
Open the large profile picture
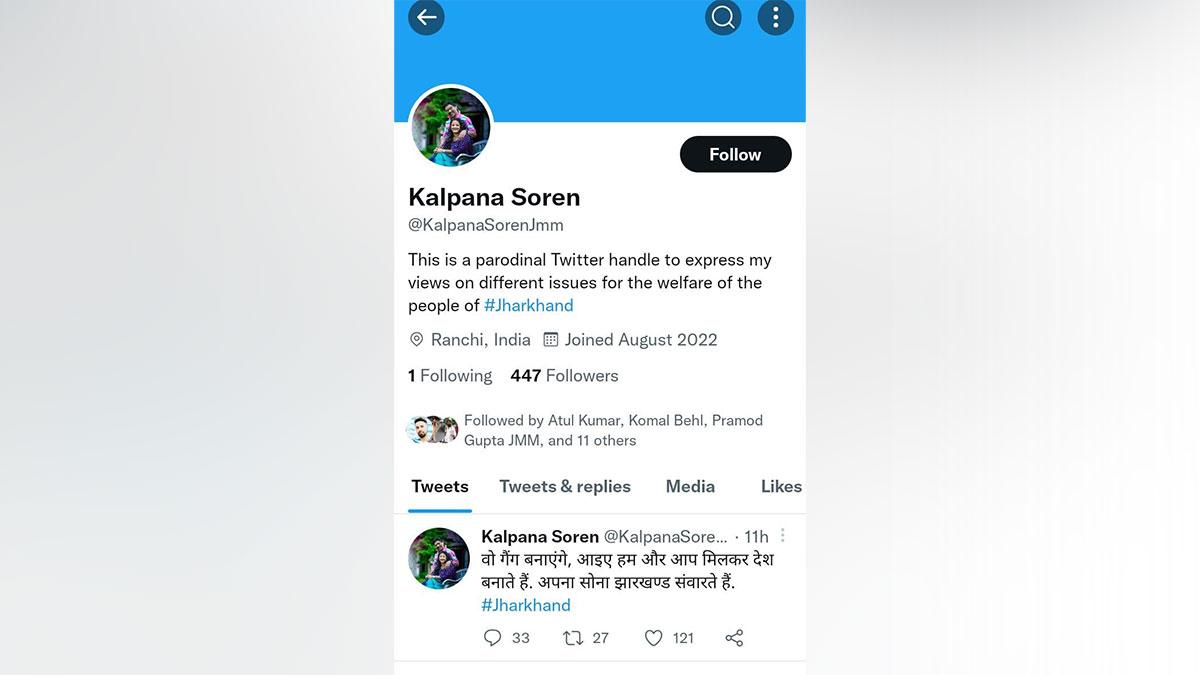tap(451, 127)
